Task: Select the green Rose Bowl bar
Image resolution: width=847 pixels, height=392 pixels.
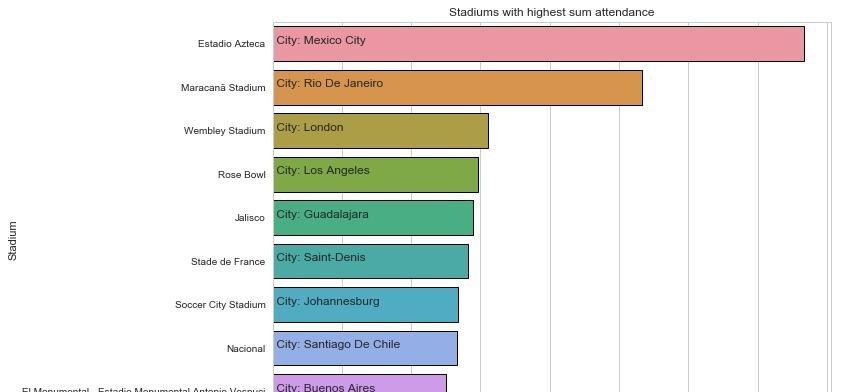Action: pos(376,175)
